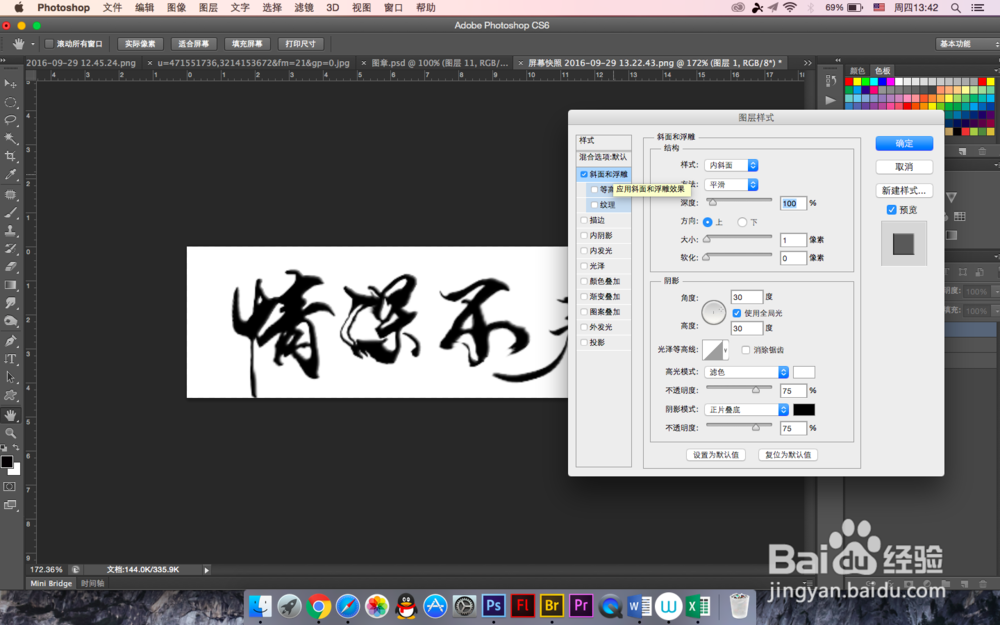Toggle 消除锯齿 checkbox
Image resolution: width=1000 pixels, height=625 pixels.
(x=746, y=349)
